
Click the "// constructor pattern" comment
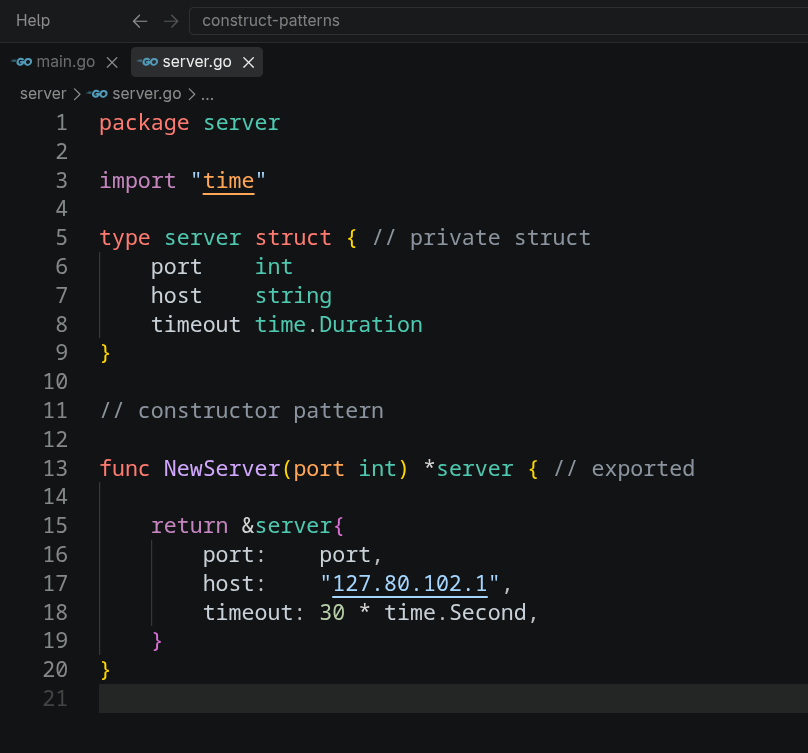click(242, 411)
